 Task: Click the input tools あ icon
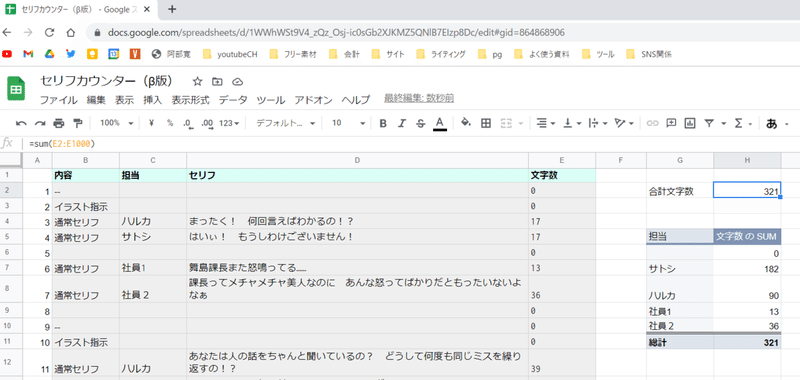point(772,123)
